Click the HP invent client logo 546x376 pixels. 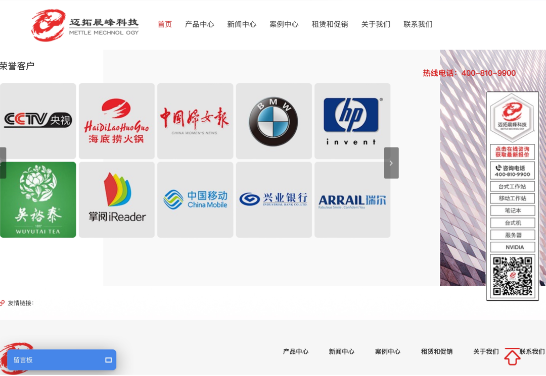point(352,121)
